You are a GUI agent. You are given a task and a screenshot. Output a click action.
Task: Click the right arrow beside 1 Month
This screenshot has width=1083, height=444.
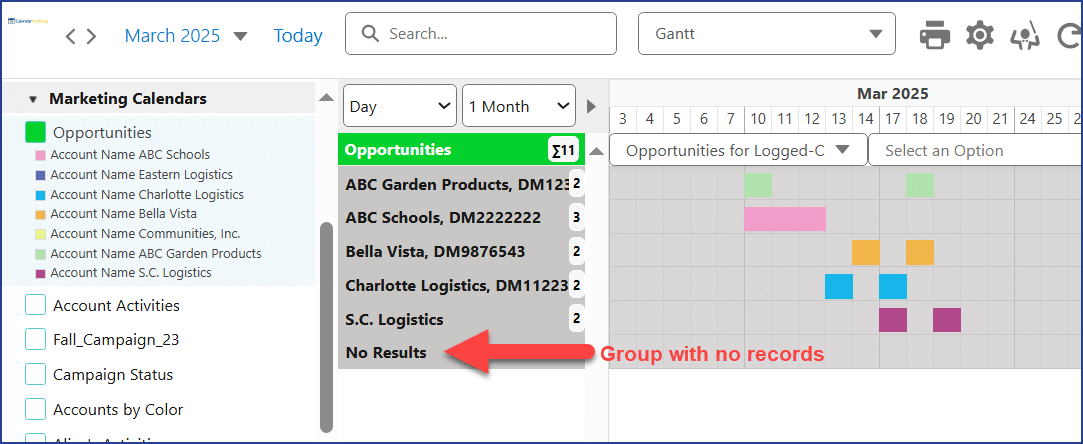(591, 106)
